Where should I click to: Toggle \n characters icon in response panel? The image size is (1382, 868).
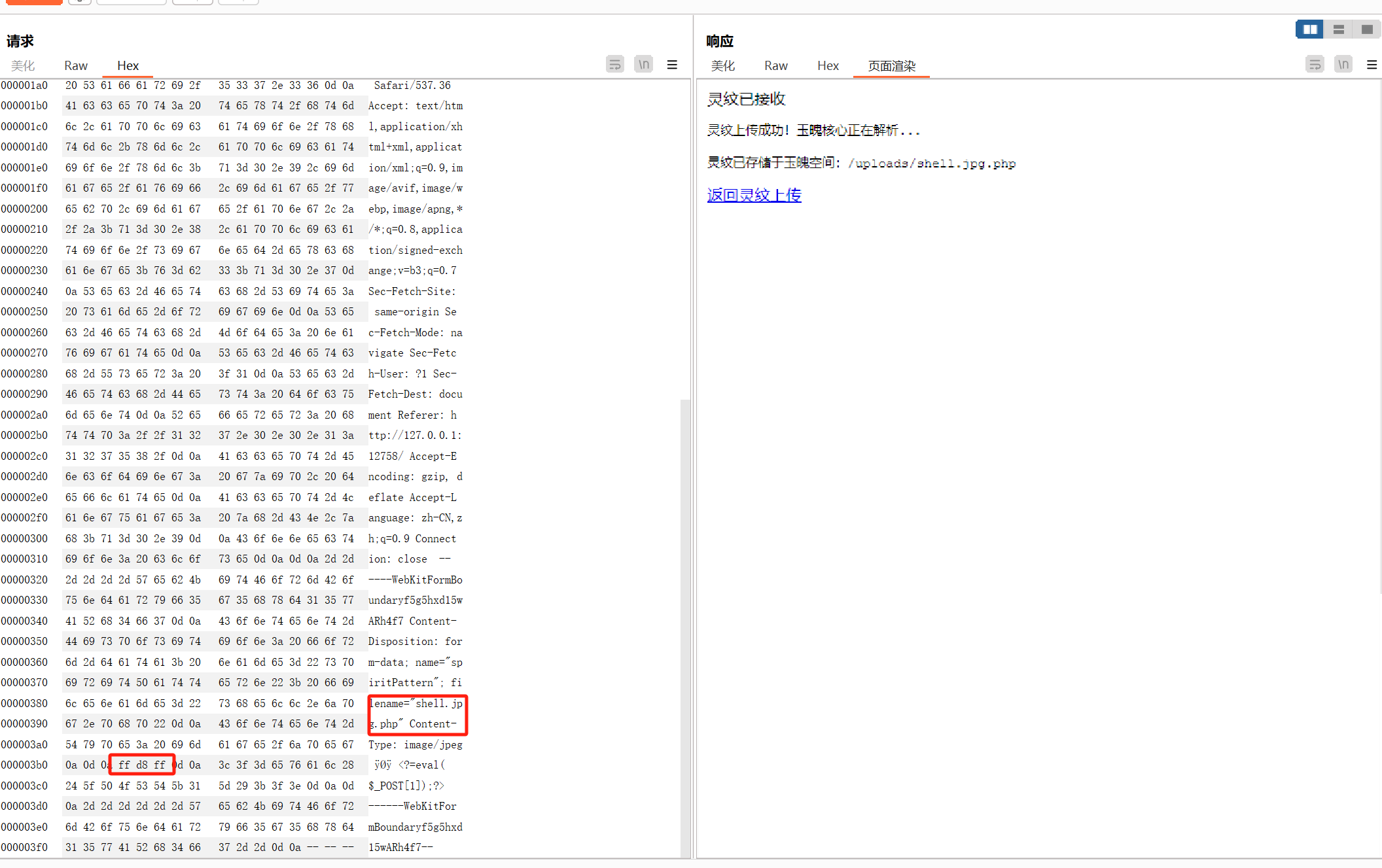pyautogui.click(x=1343, y=64)
